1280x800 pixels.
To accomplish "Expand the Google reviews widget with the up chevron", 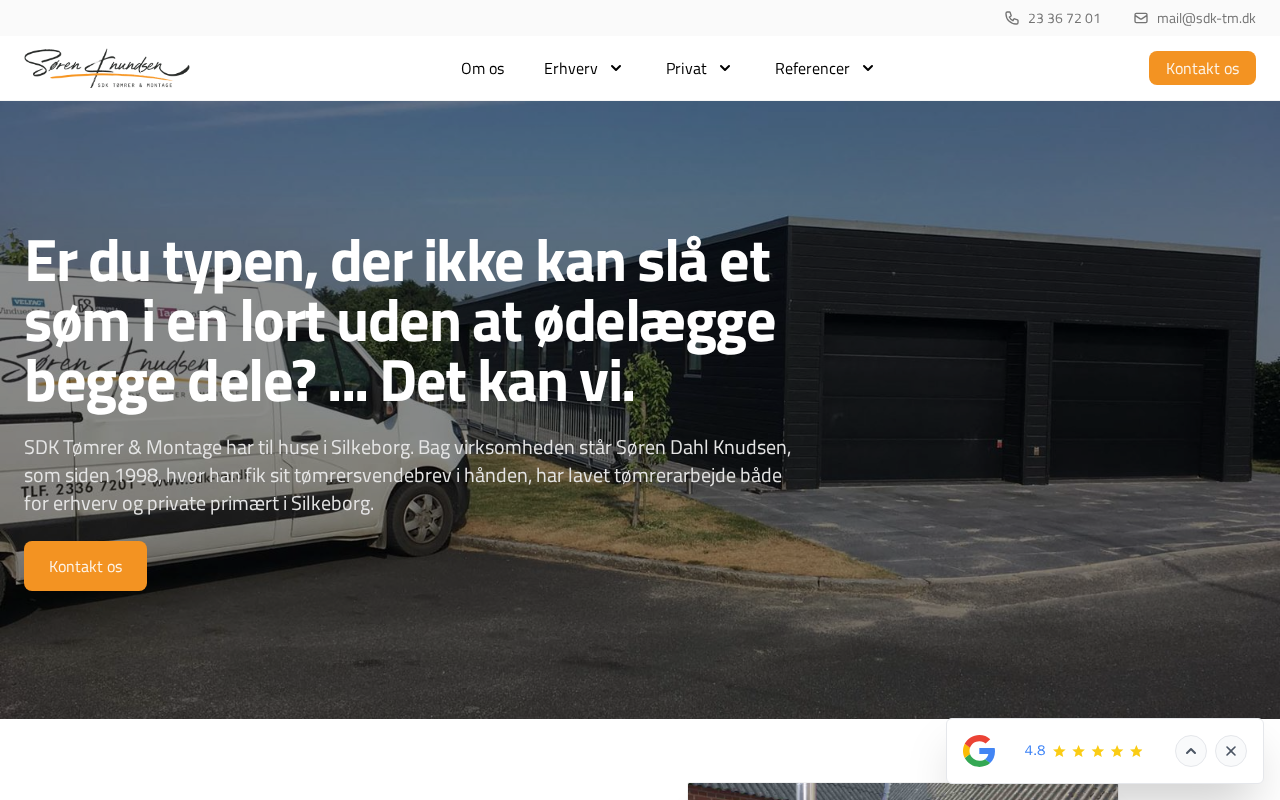I will (x=1191, y=751).
